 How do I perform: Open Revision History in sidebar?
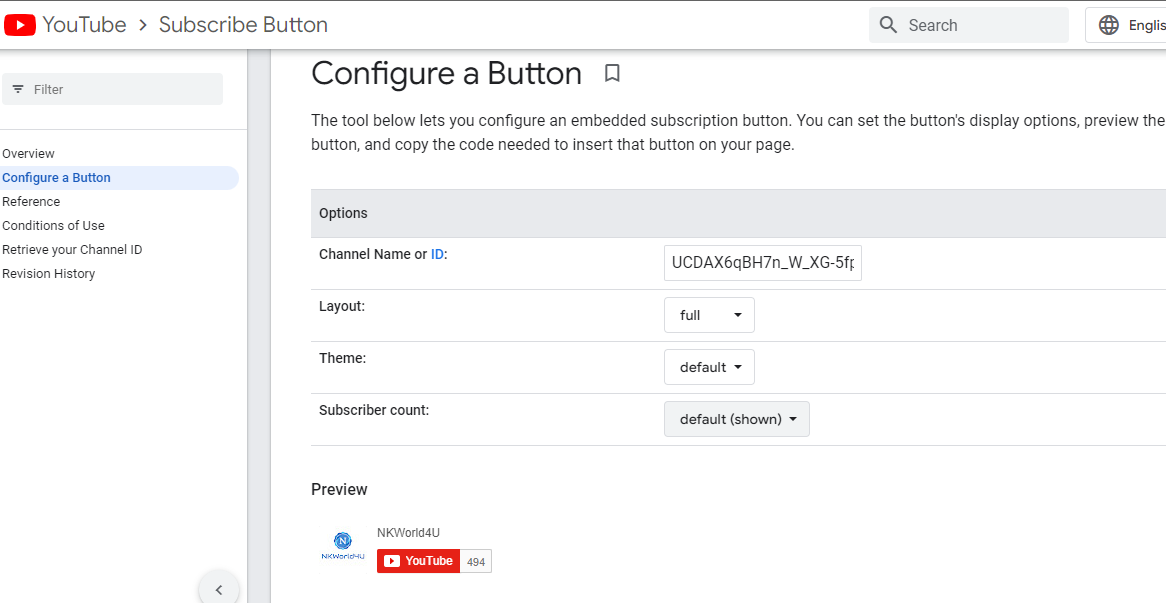48,274
